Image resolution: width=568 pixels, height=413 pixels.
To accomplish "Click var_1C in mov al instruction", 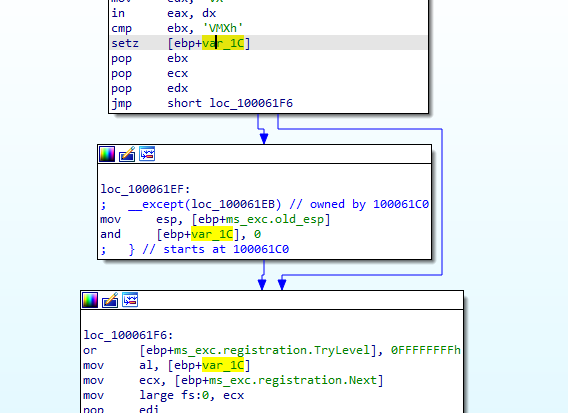I will 223,365.
